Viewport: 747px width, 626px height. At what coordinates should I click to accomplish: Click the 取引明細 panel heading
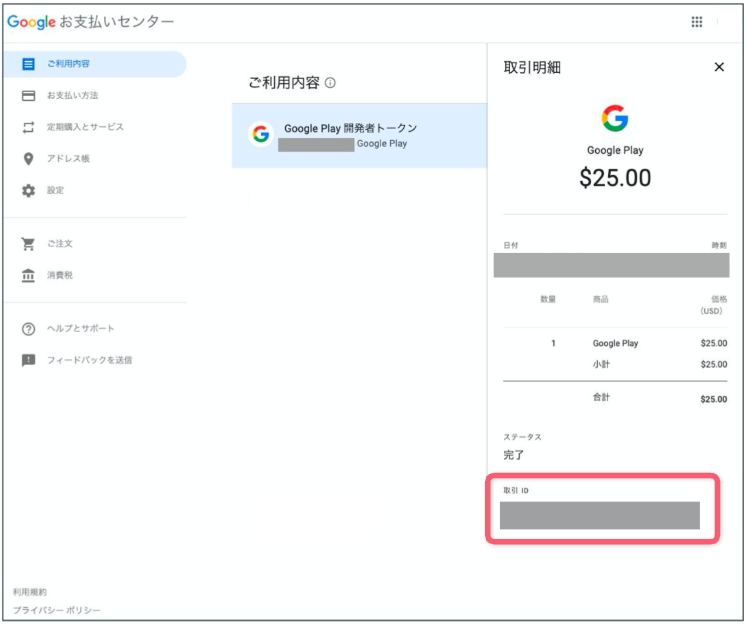(x=532, y=68)
